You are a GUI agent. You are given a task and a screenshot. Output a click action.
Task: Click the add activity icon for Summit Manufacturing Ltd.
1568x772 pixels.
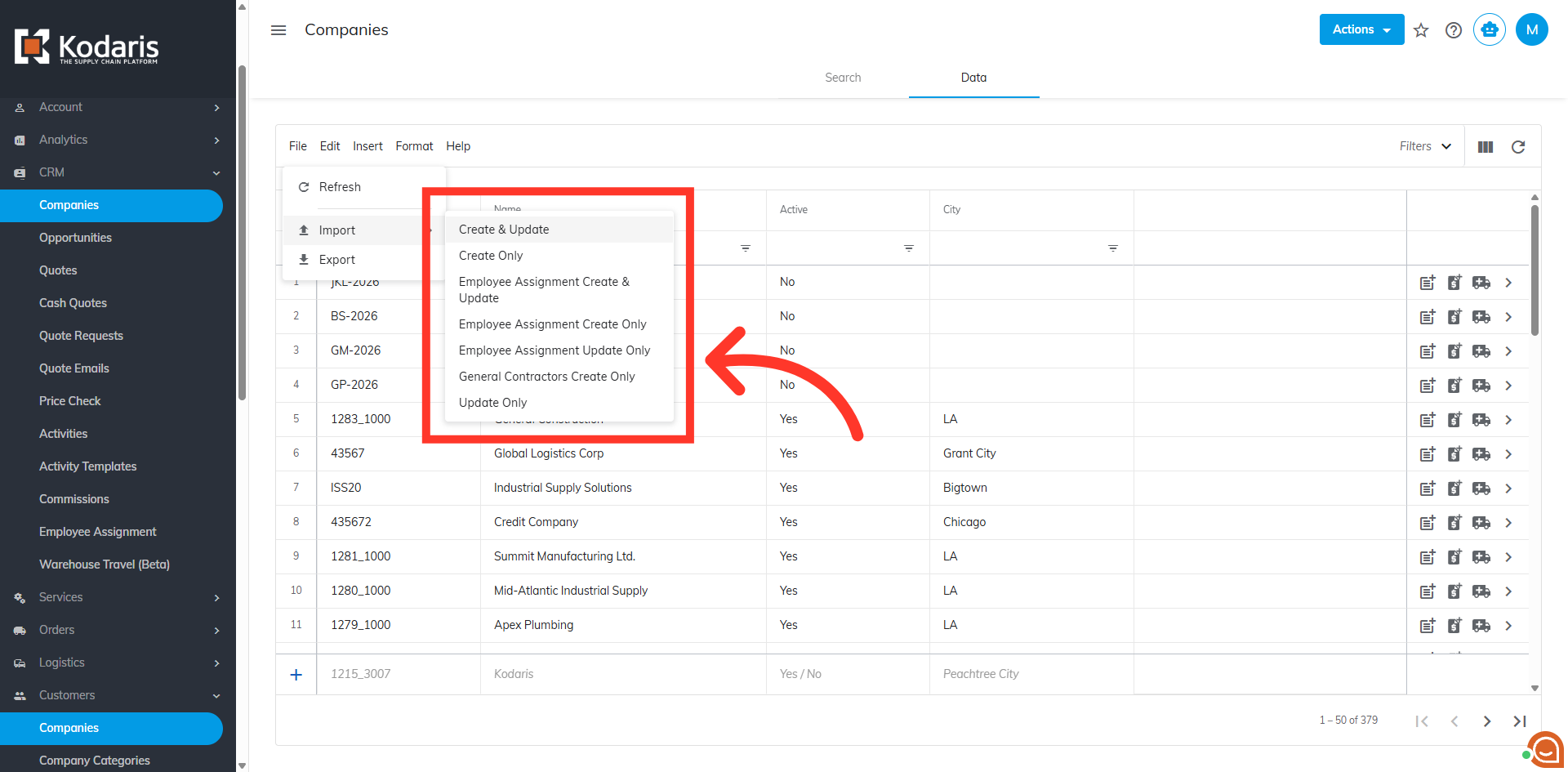click(1428, 557)
